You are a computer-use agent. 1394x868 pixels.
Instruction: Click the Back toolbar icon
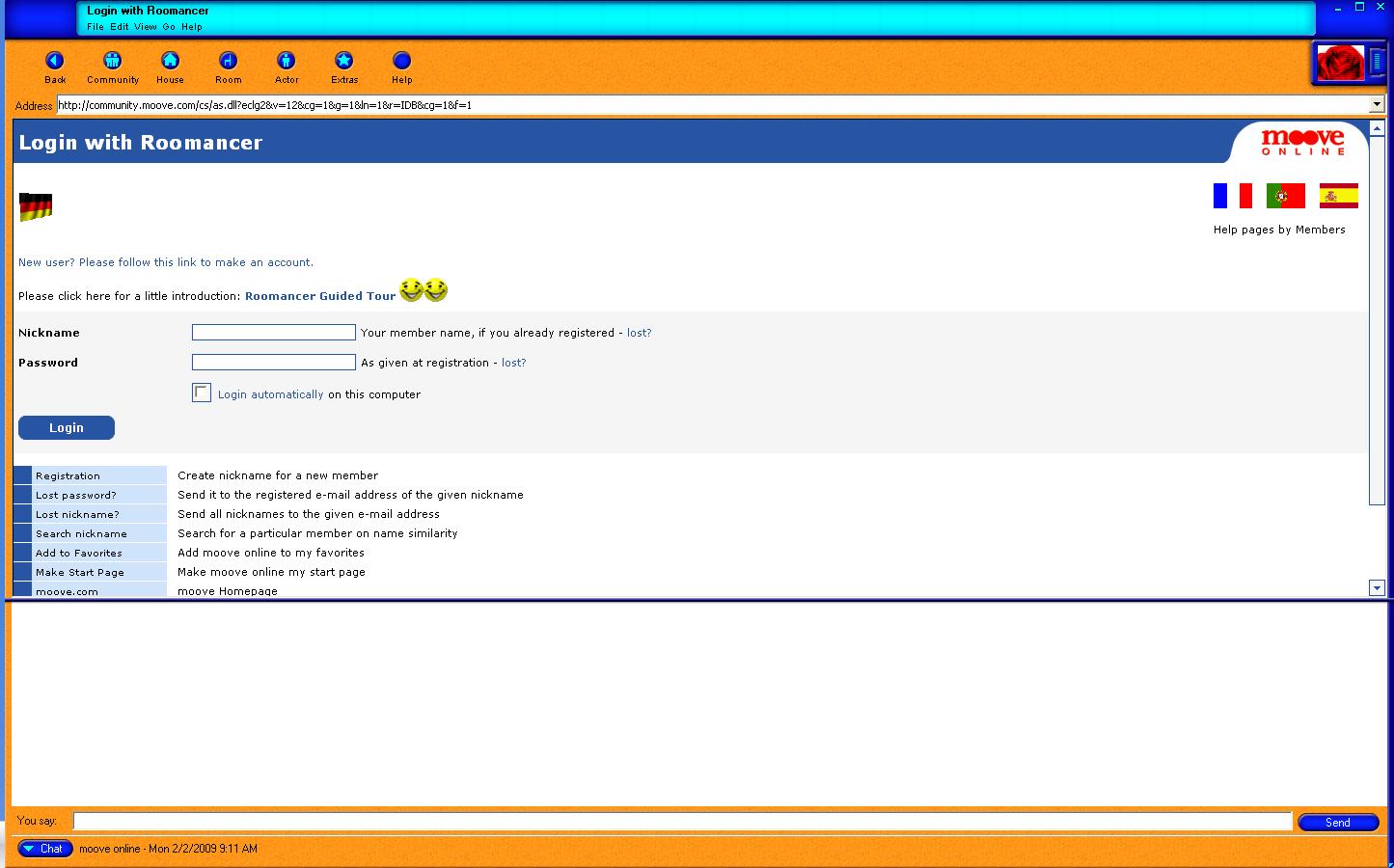click(x=55, y=61)
